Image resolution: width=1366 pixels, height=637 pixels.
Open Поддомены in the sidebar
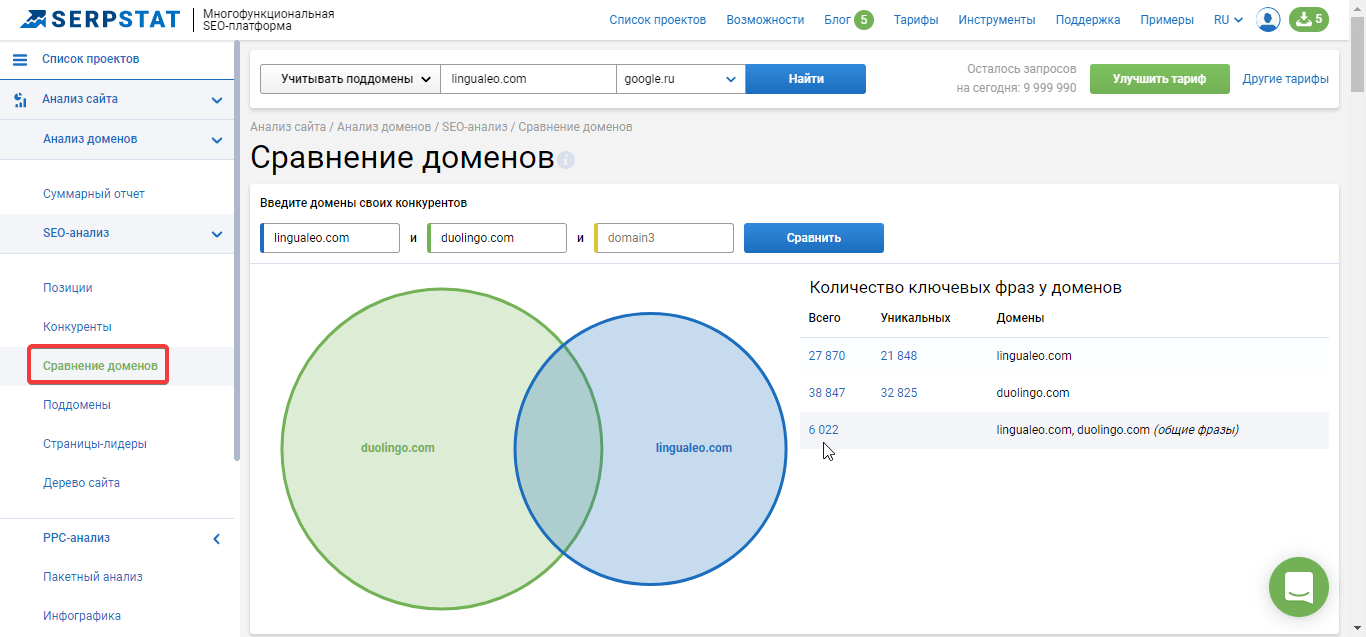[x=77, y=405]
